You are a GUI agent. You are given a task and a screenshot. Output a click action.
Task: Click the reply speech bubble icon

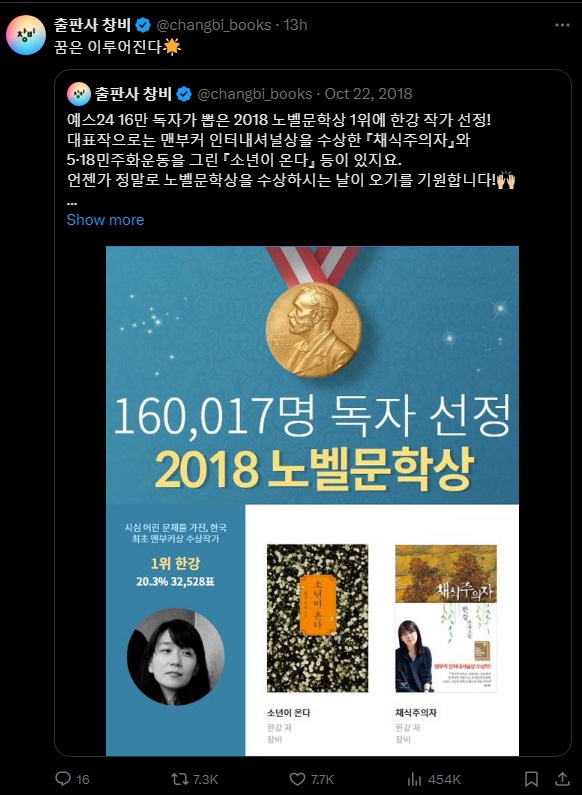62,778
